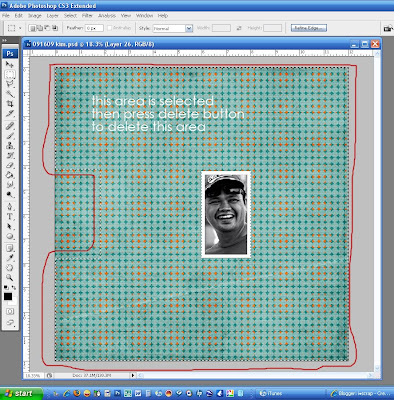The width and height of the screenshot is (394, 400).
Task: Collapse the toolbox with double-arrow
Action: (x=5, y=40)
